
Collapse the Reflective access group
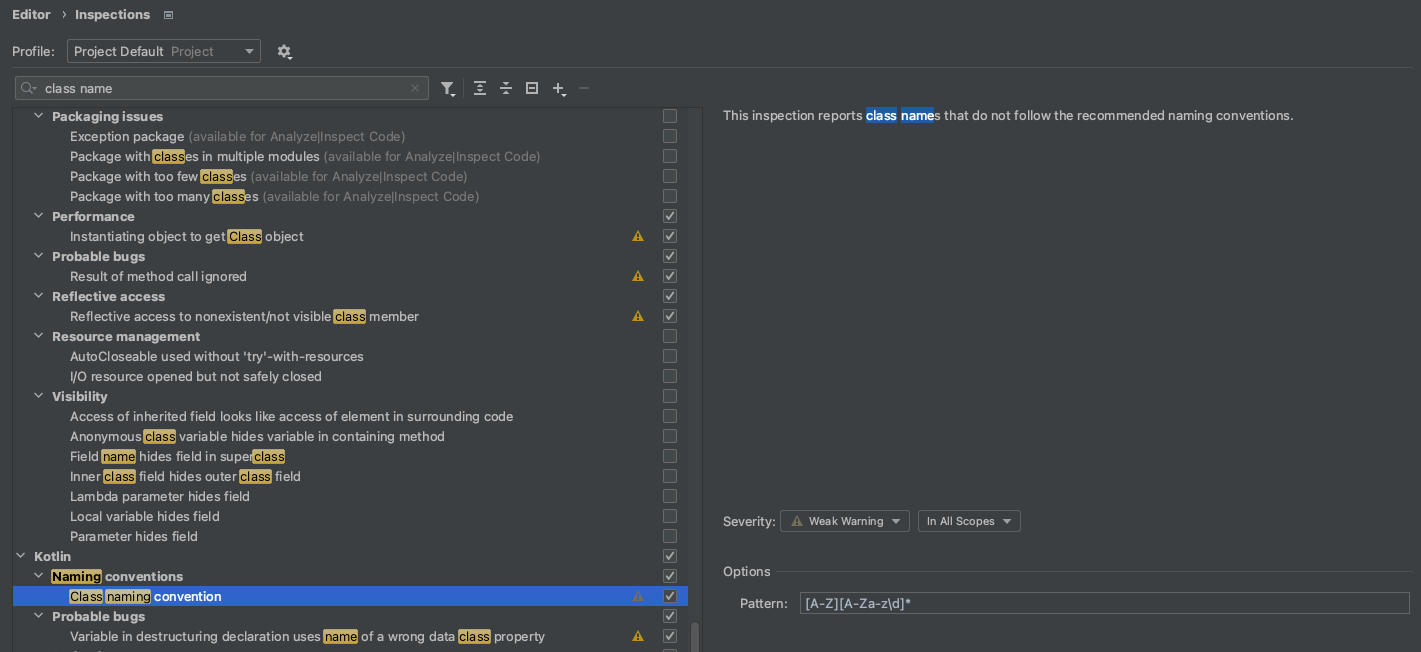[x=39, y=296]
